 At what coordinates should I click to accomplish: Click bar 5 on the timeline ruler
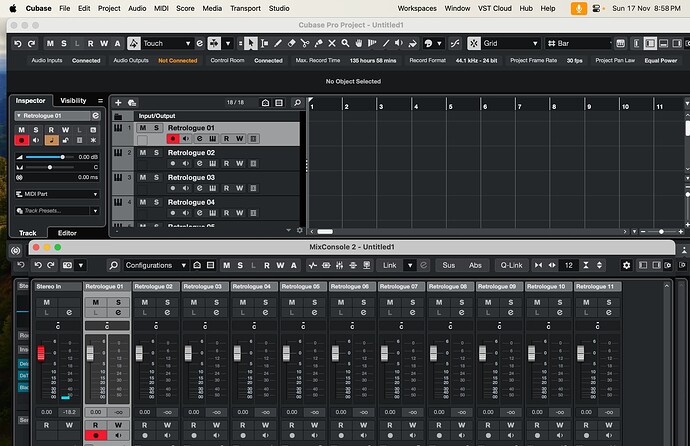[x=450, y=106]
